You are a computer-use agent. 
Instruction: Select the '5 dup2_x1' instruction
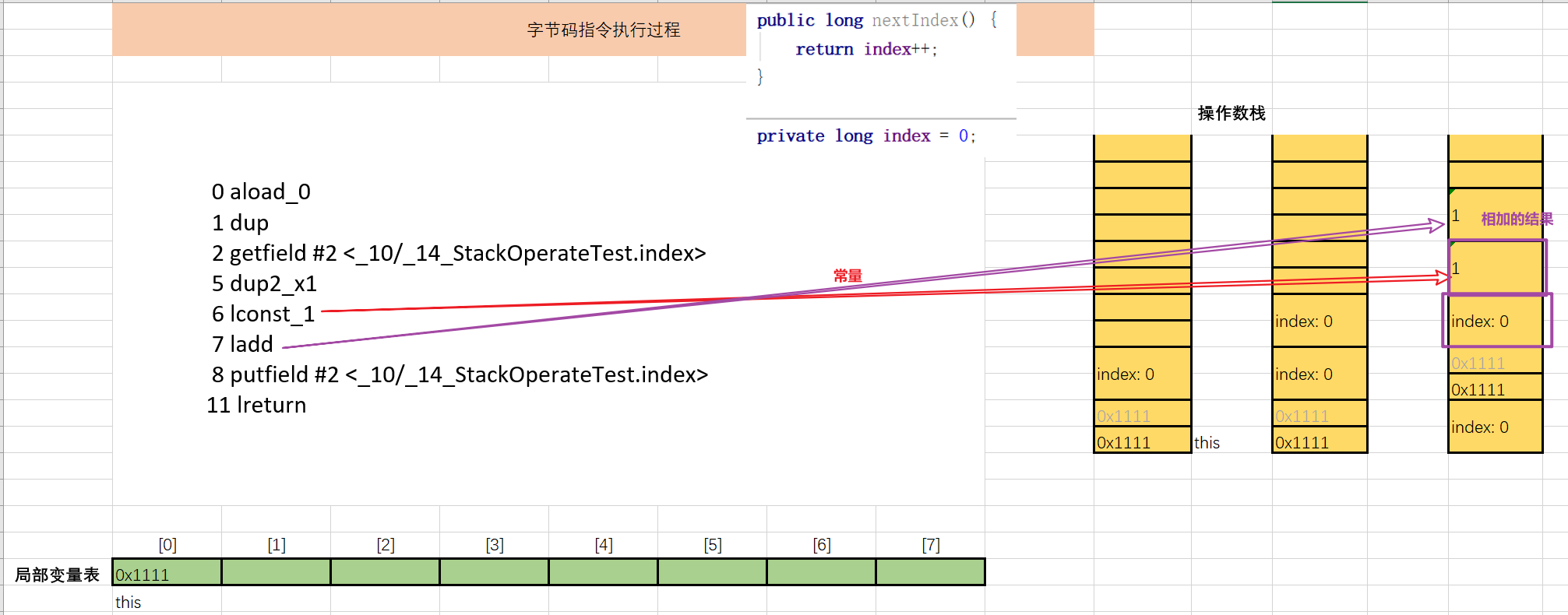click(264, 283)
